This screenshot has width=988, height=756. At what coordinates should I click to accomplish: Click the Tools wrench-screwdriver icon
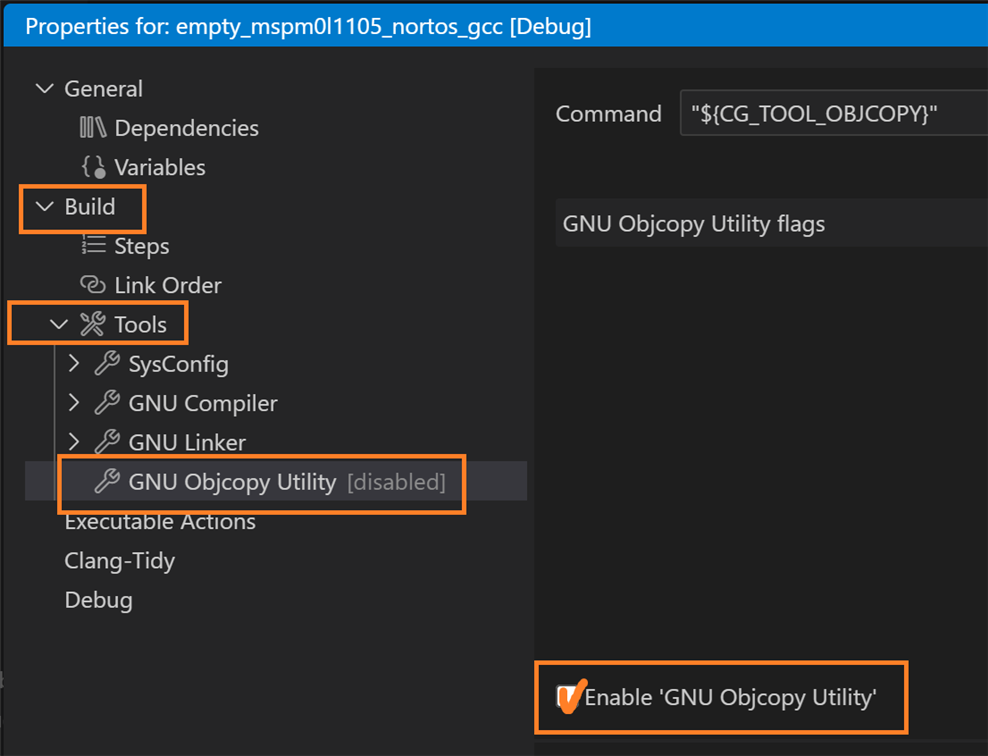(x=92, y=324)
